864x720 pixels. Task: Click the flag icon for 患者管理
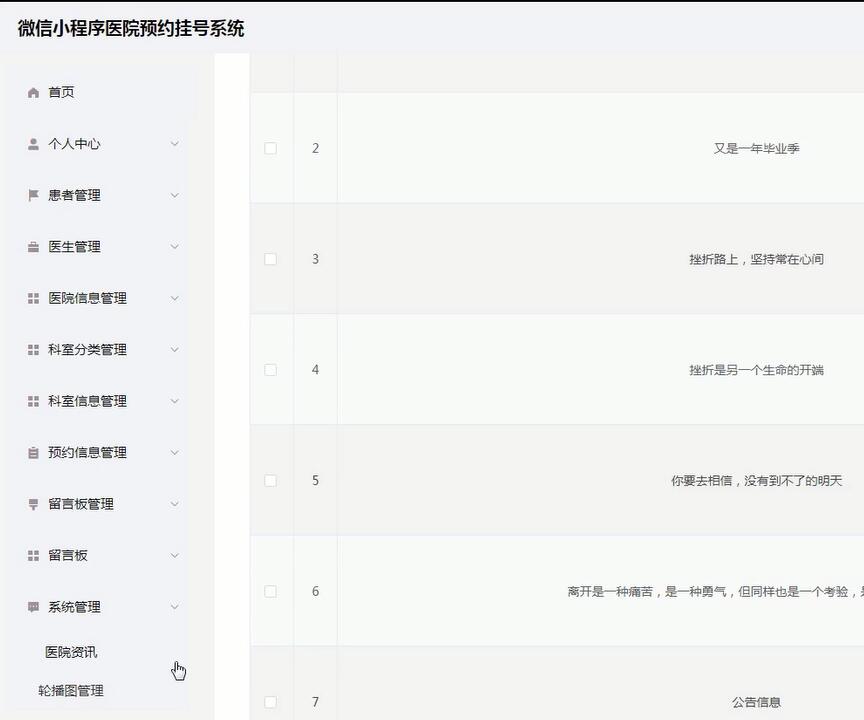point(31,195)
